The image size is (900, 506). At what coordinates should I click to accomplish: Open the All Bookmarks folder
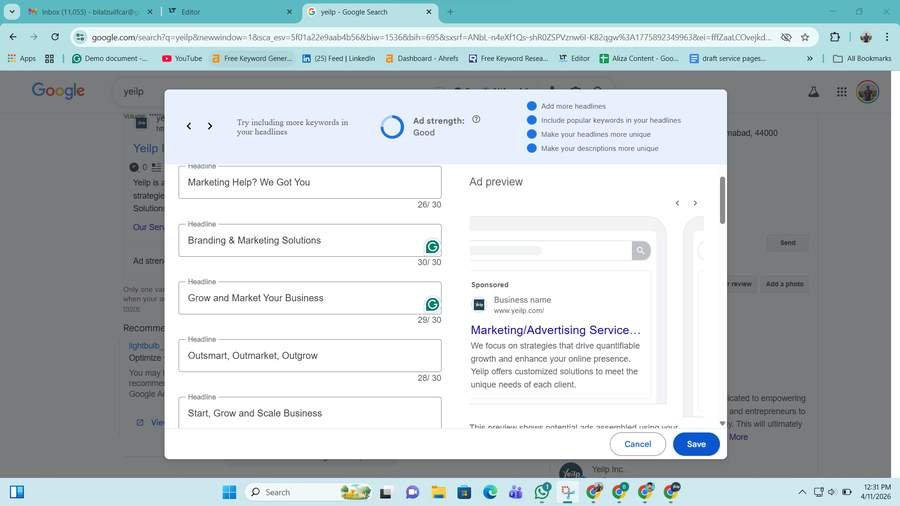[x=862, y=59]
